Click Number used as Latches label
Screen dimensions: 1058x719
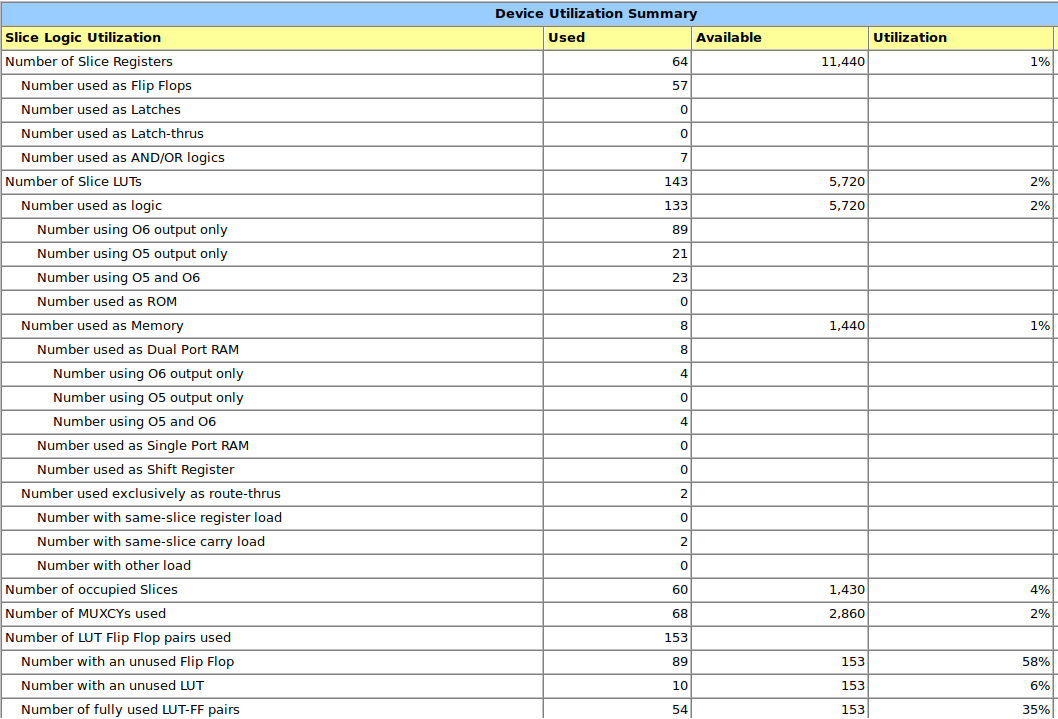101,110
